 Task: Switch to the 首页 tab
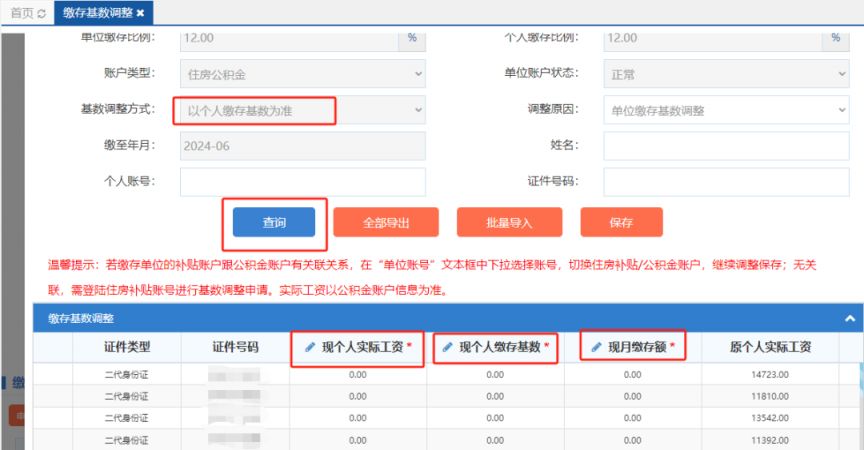pos(22,13)
